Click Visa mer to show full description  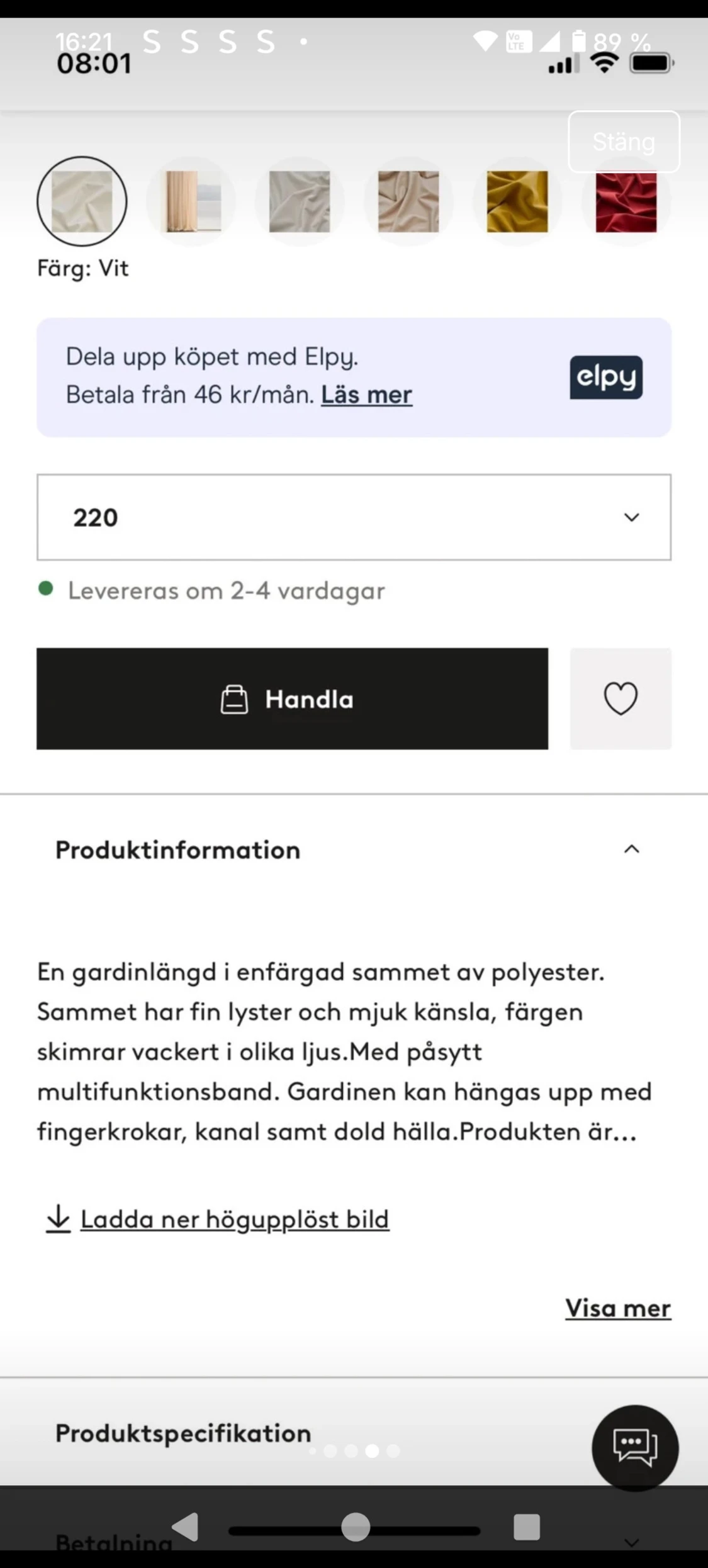click(x=617, y=1308)
